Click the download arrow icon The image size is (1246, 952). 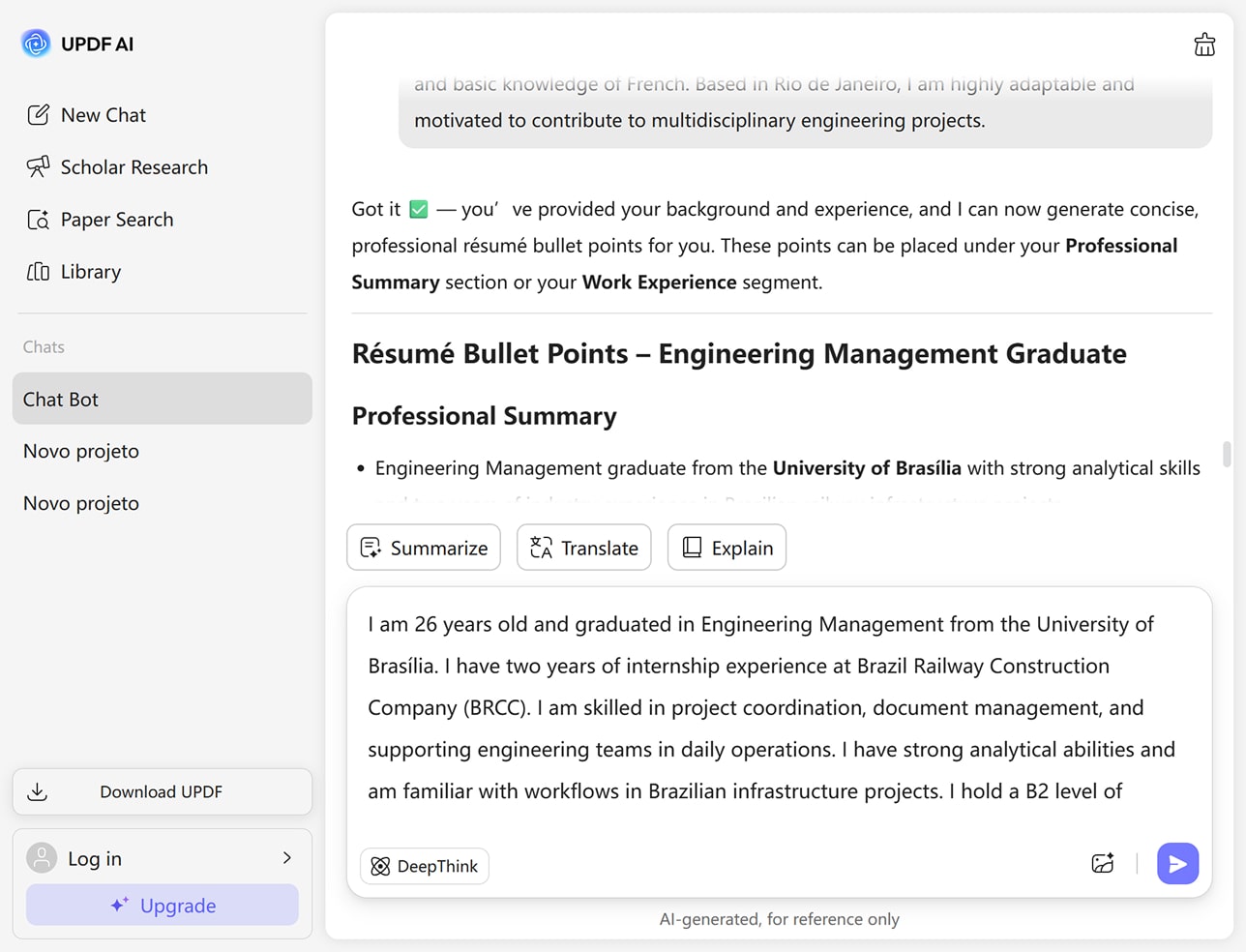coord(38,792)
